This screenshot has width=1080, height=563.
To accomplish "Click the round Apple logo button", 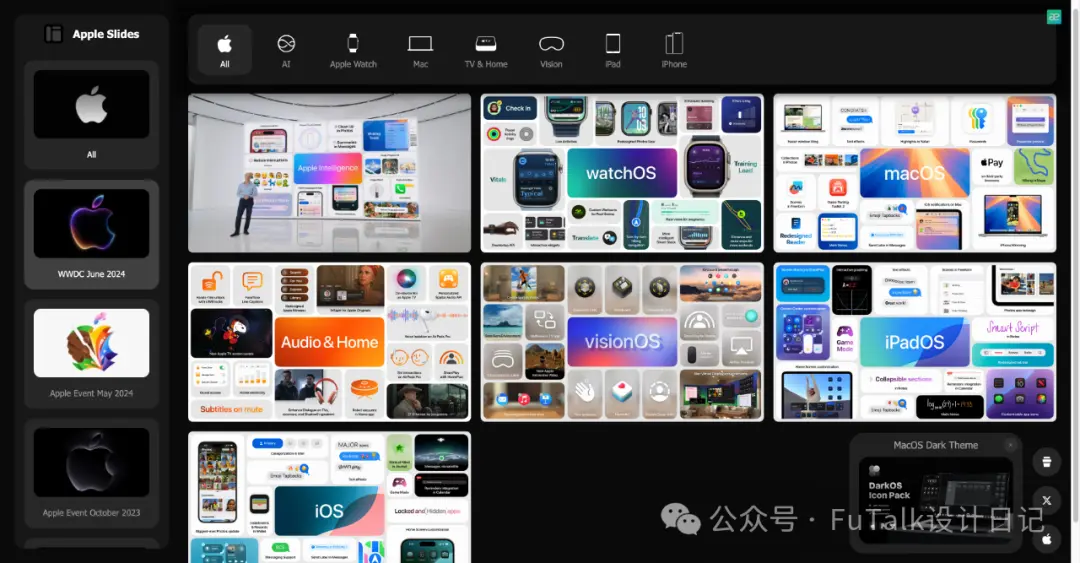I will point(1046,539).
